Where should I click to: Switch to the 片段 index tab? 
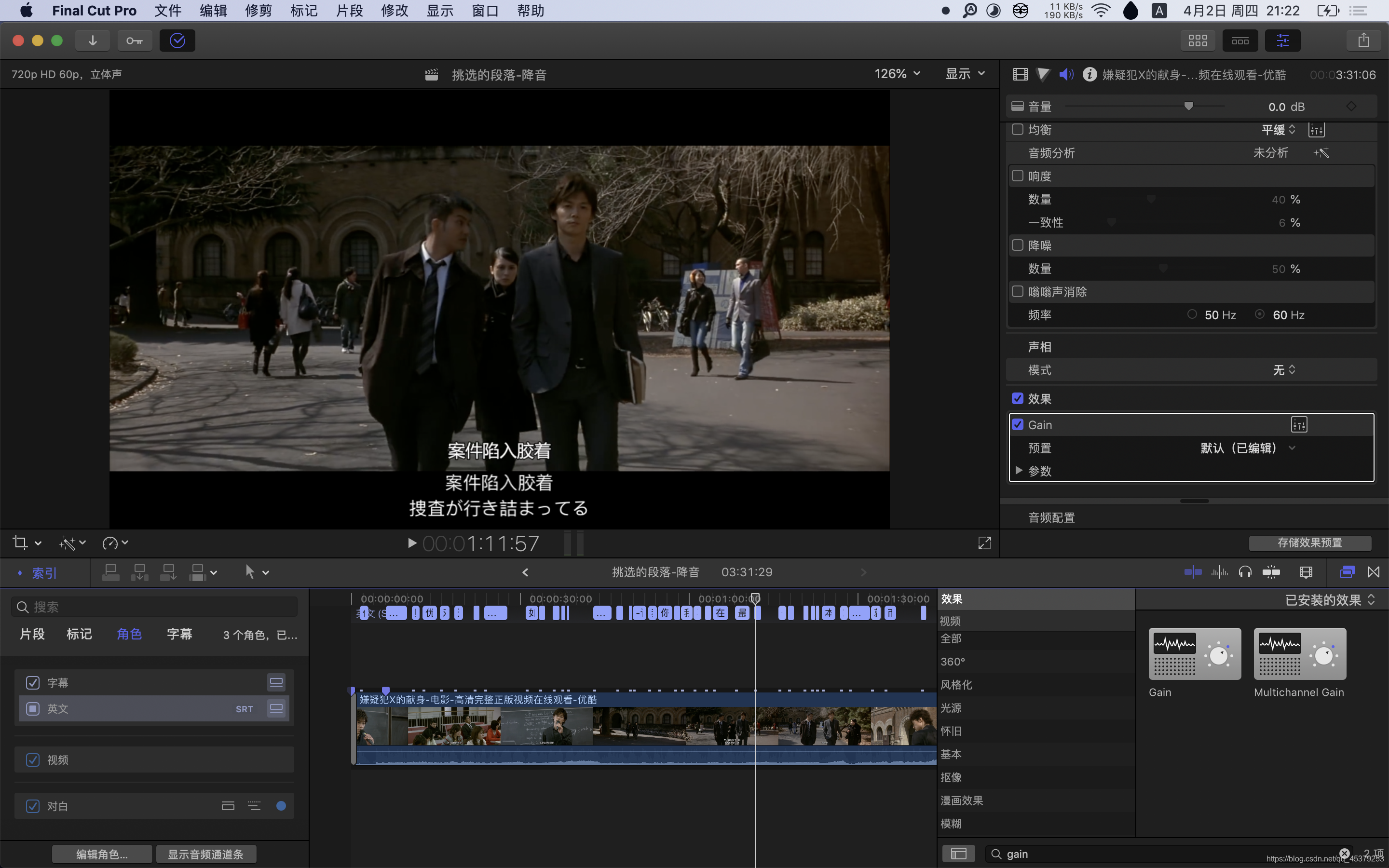pos(32,634)
